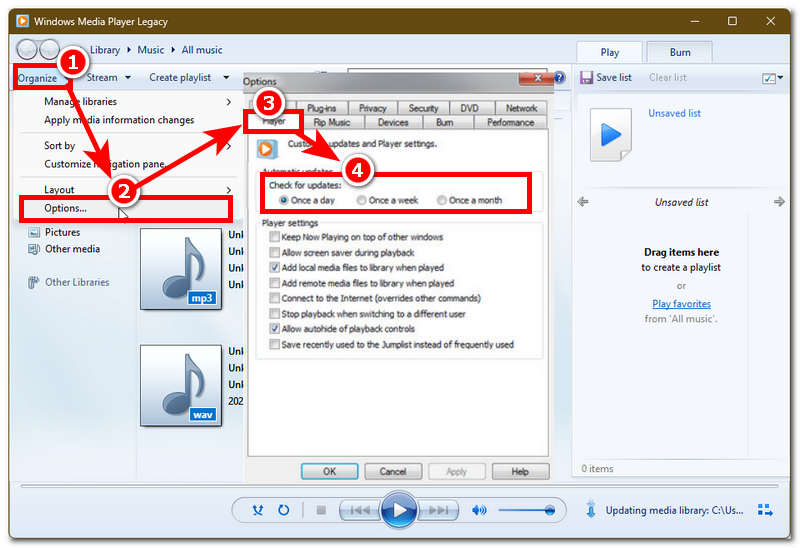This screenshot has width=800, height=548.
Task: Switch to Now Playing view icon
Action: coord(764,510)
